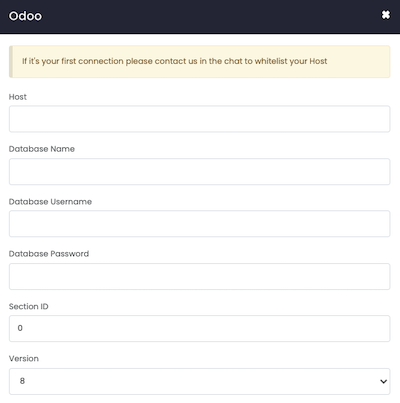Screen dimensions: 400x403
Task: Click the first connection warning text
Action: 175,61
